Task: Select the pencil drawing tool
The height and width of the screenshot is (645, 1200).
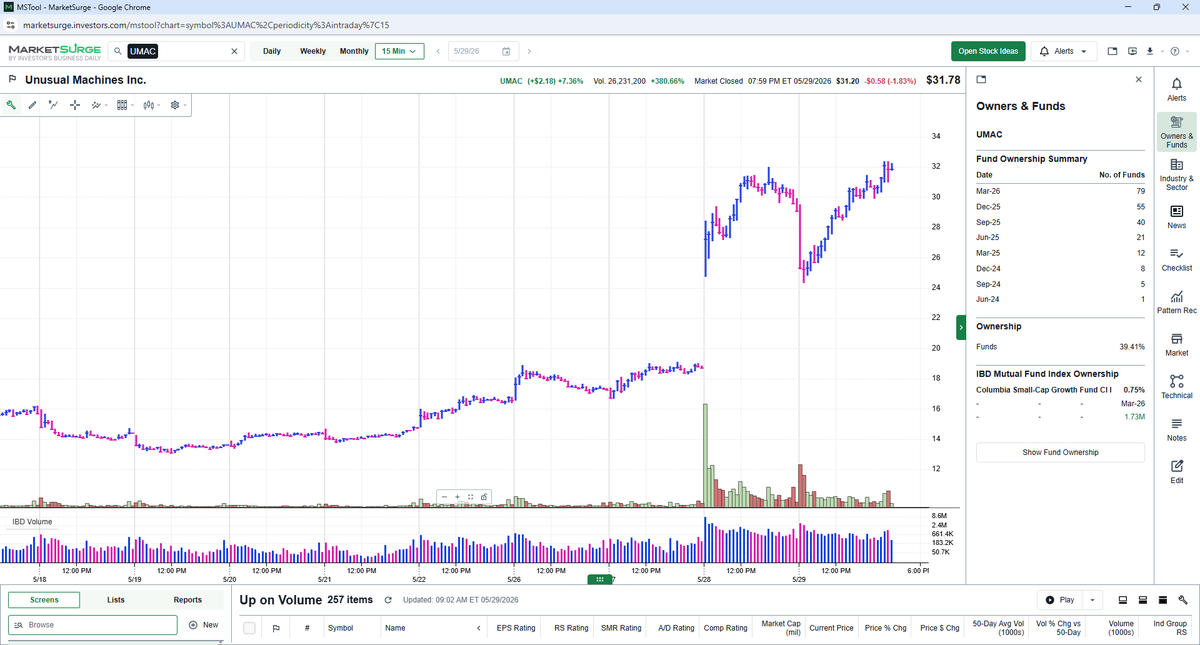Action: (x=32, y=104)
